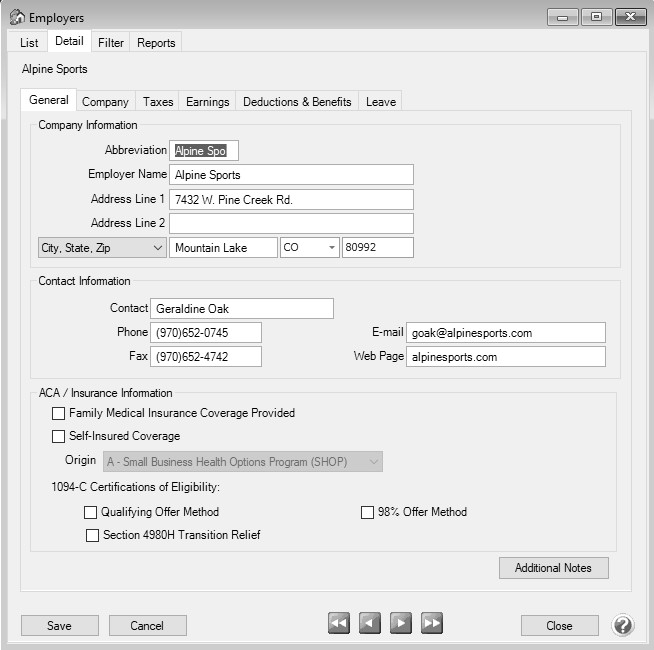This screenshot has height=650, width=654.
Task: Jump to the first employer record
Action: click(x=339, y=624)
